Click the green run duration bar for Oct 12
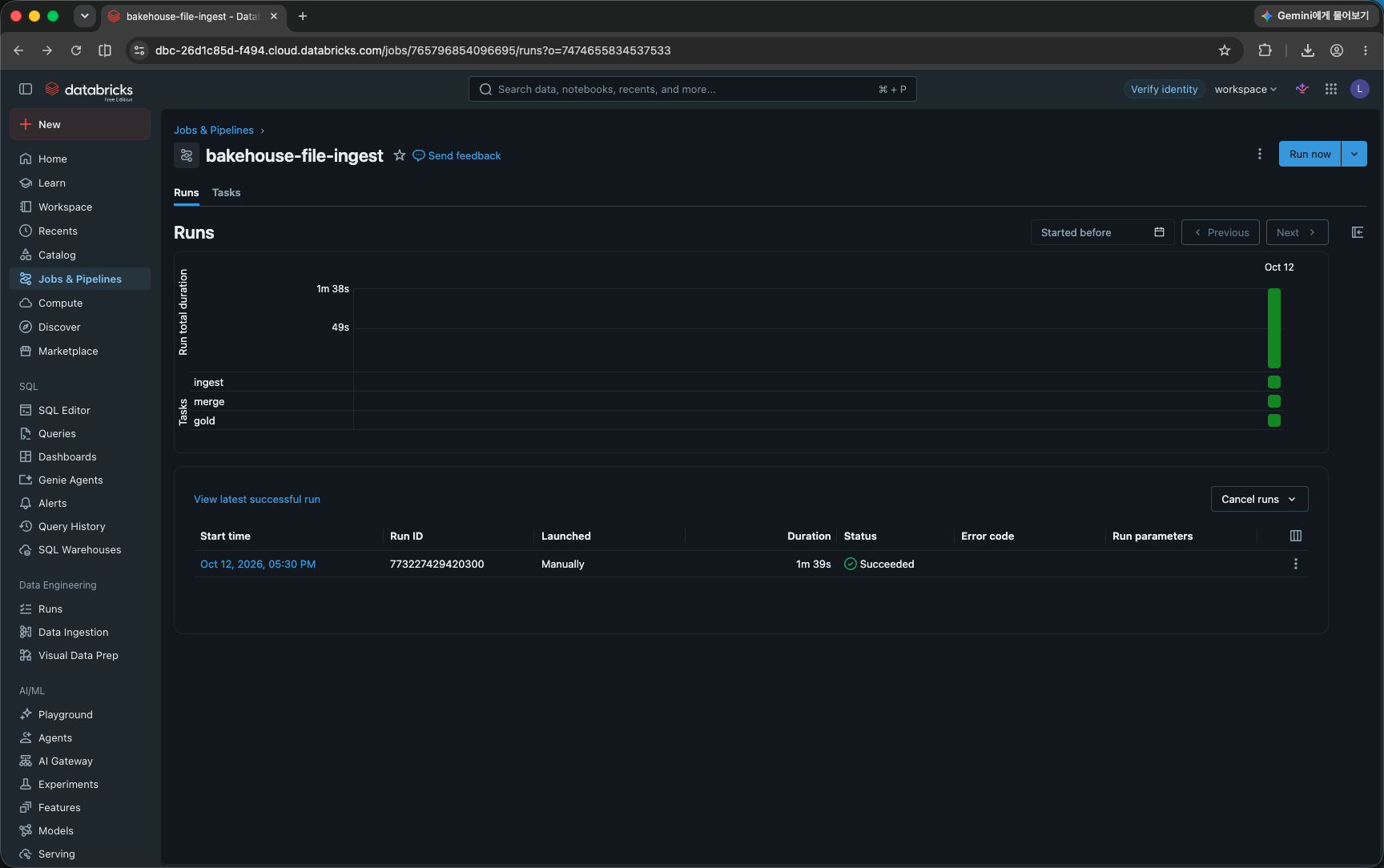Viewport: 1384px width, 868px height. [1274, 328]
